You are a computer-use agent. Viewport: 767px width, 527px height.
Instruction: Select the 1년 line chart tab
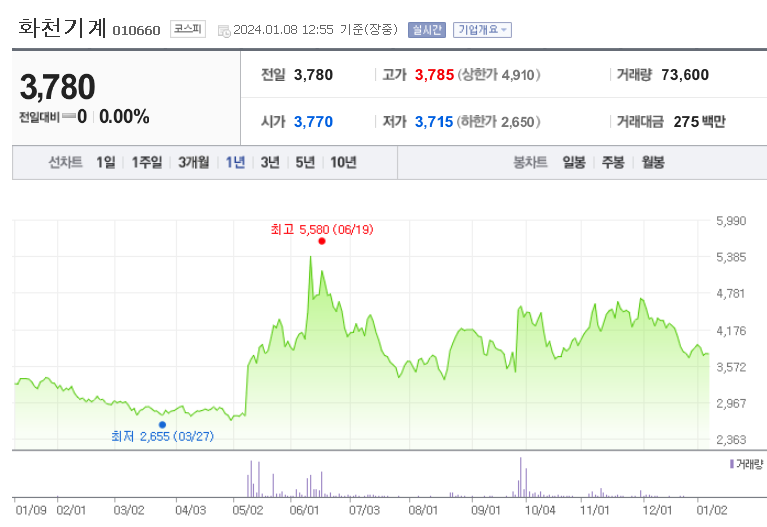coord(235,162)
